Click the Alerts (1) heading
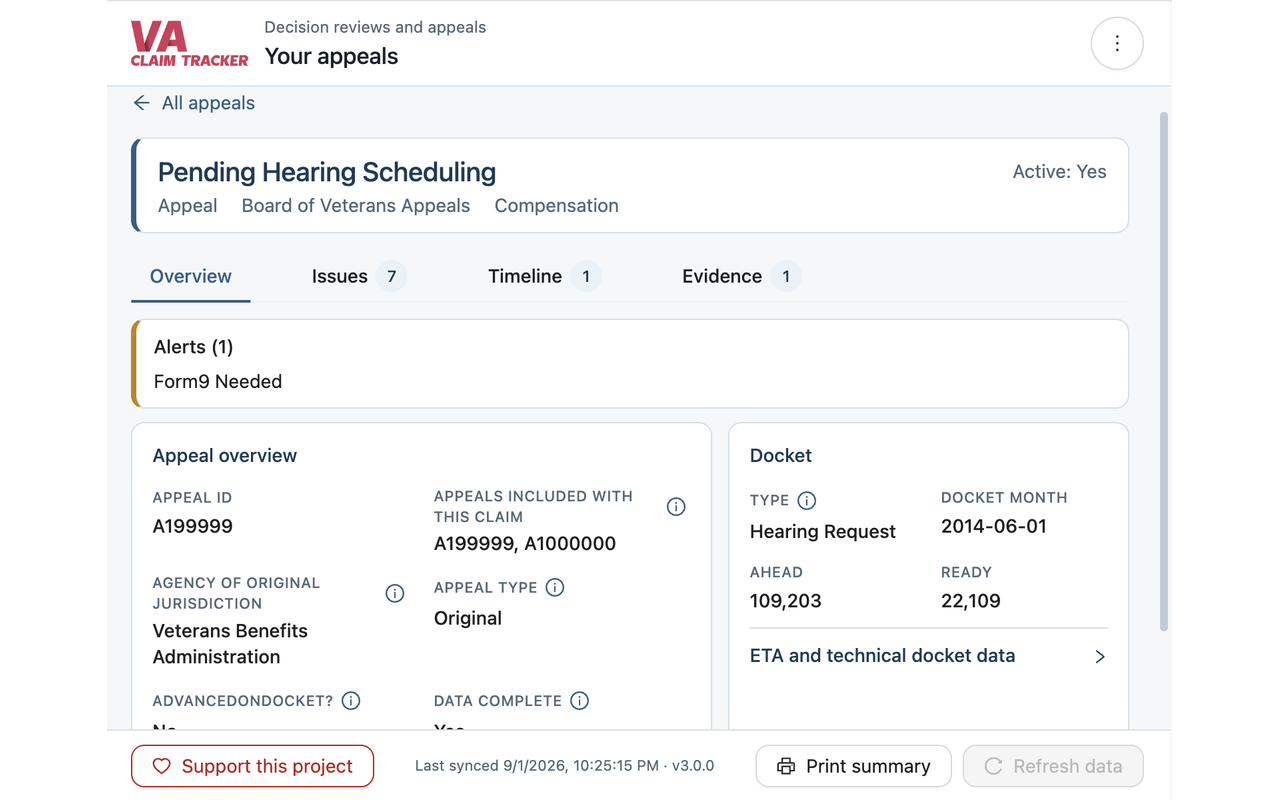 tap(194, 347)
